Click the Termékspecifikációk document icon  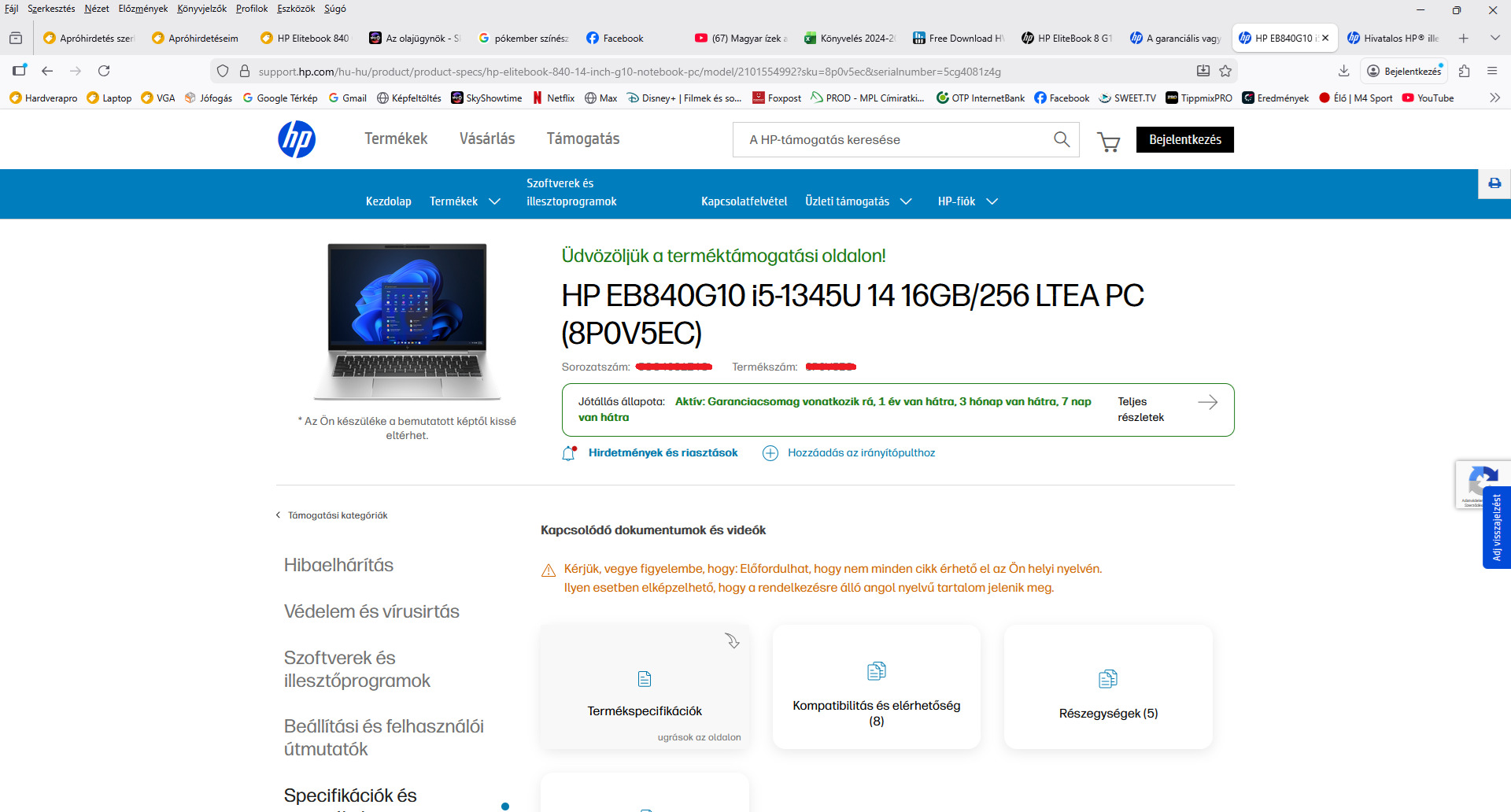coord(645,679)
